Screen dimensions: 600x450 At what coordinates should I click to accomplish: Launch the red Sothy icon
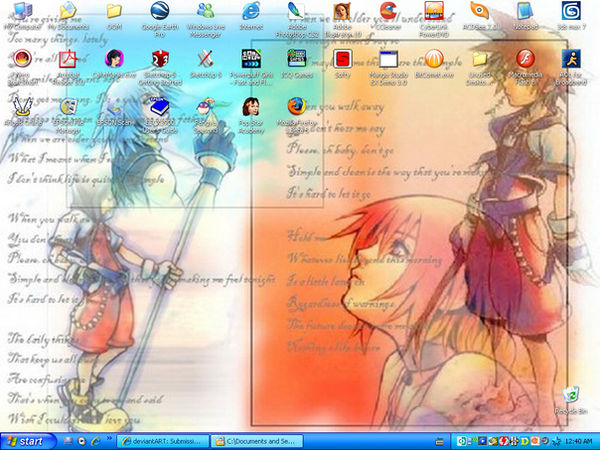point(342,63)
